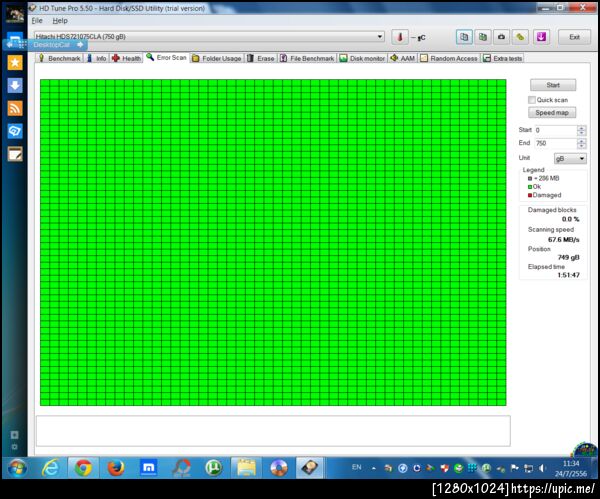The image size is (600, 499).
Task: Open Internet Explorer from taskbar
Action: [x=51, y=468]
